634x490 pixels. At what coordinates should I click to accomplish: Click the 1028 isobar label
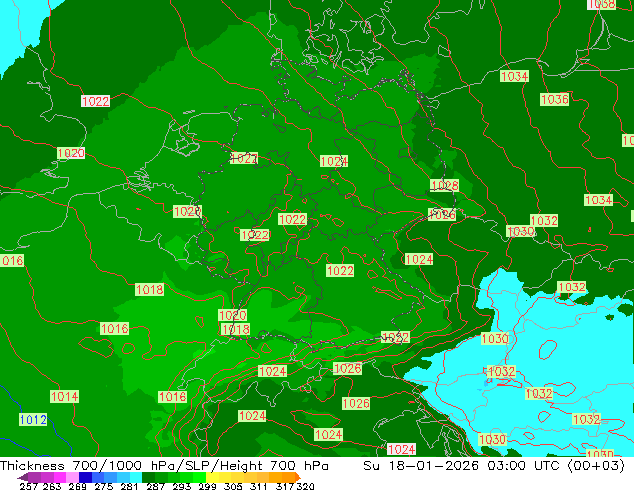point(444,185)
